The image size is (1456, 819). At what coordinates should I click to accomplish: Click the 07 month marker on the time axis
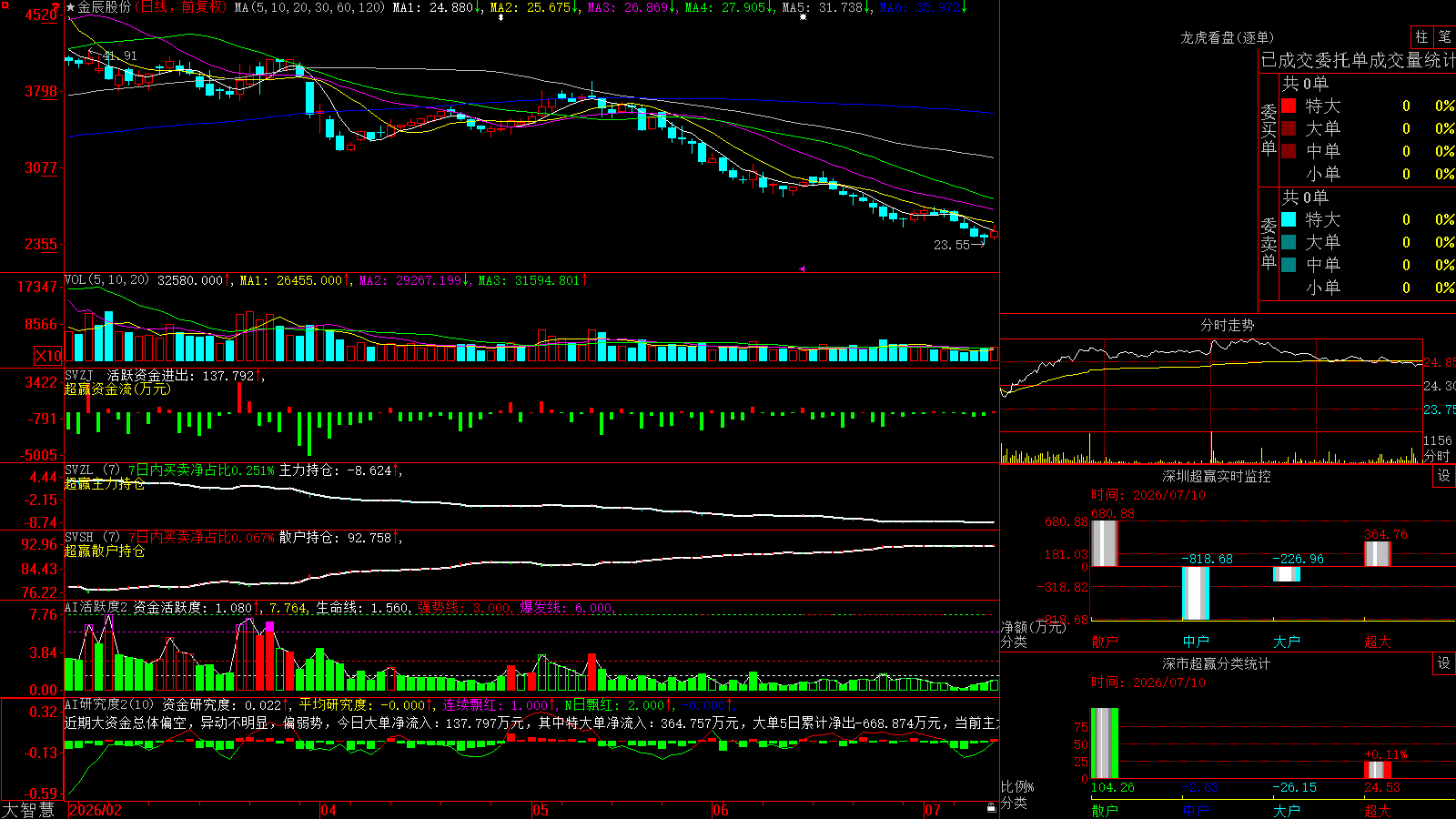click(933, 810)
